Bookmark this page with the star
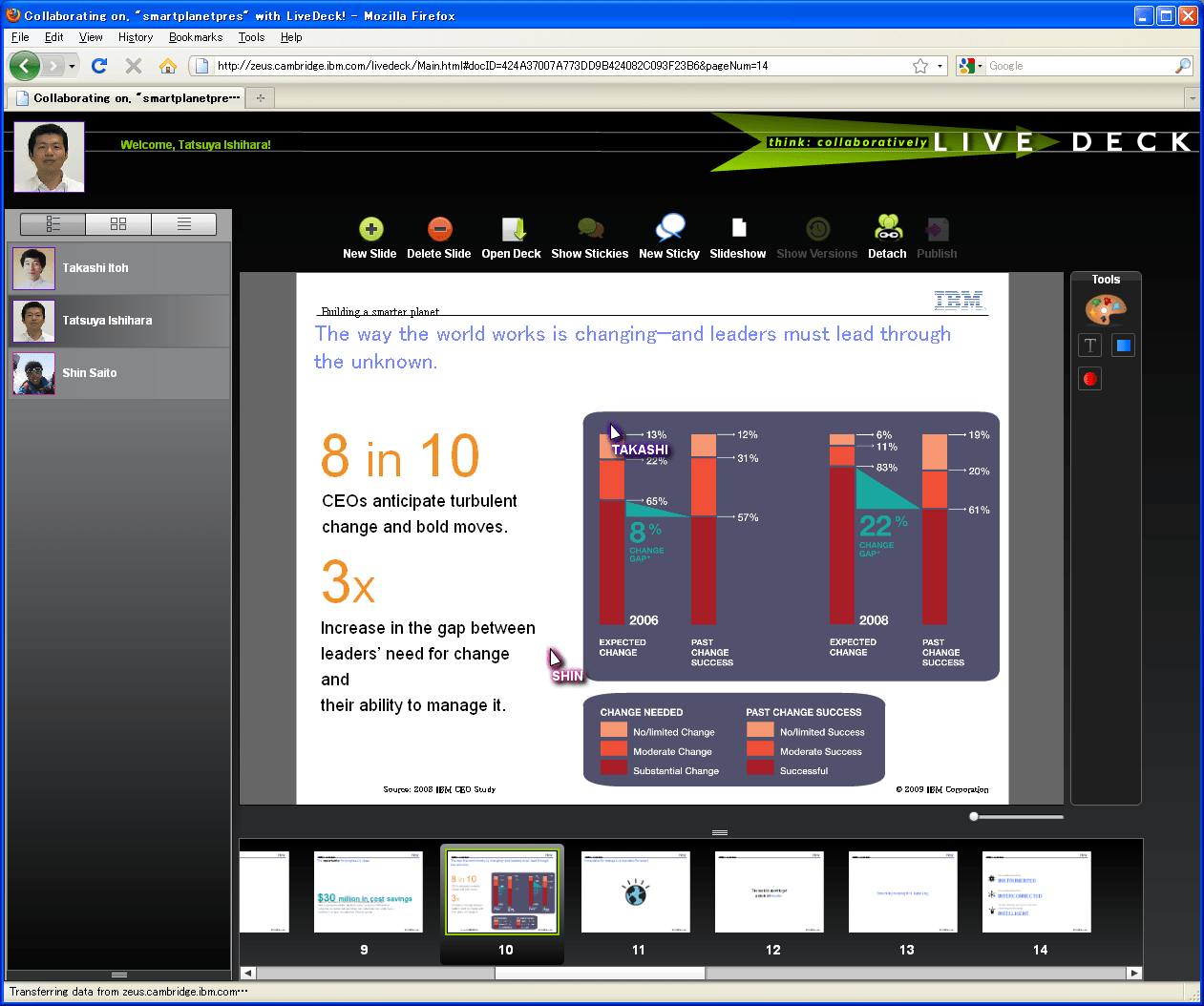Screen dimensions: 1204x1006 (920, 66)
